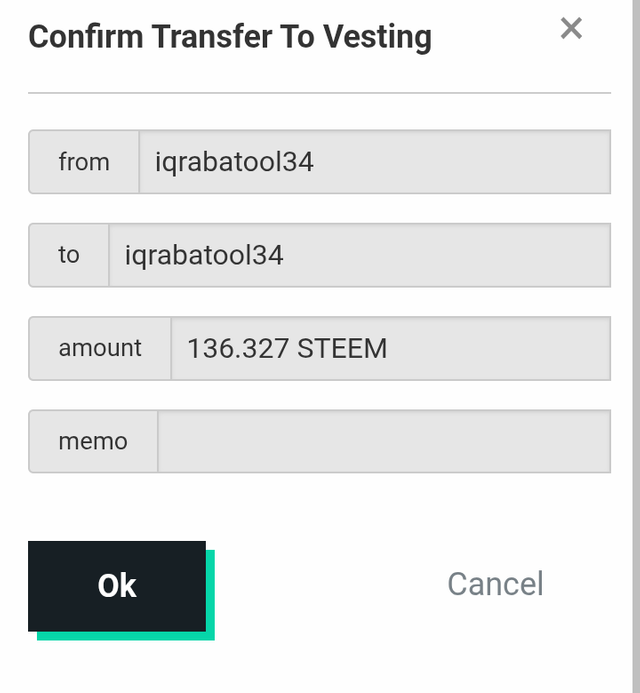Click the 'memo' label box
Screen dimensions: 640x693
point(93,441)
